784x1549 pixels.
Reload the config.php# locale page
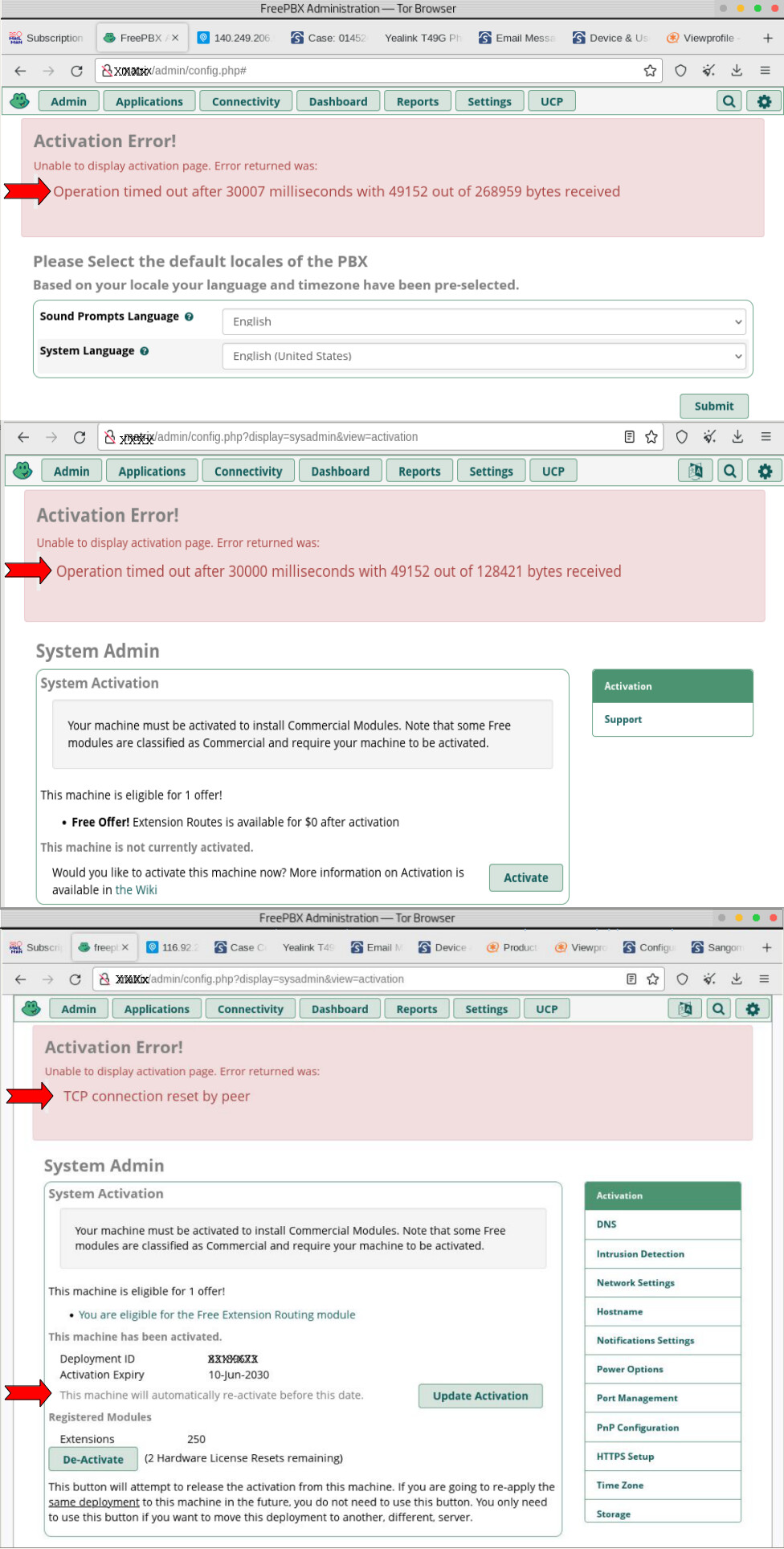coord(76,71)
